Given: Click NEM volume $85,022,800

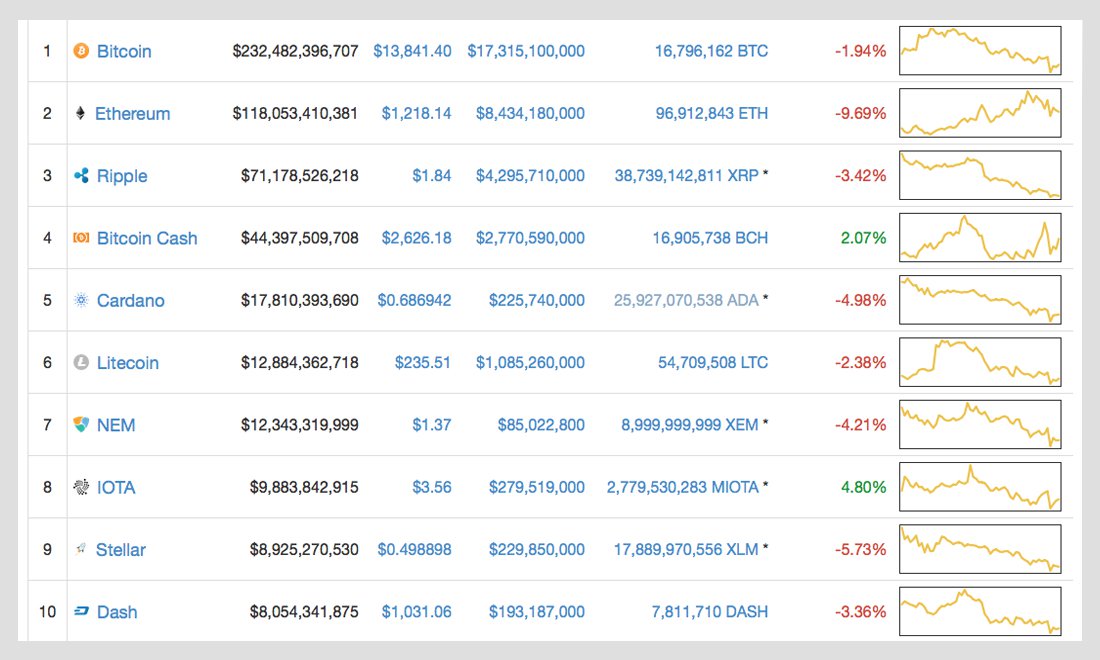Looking at the screenshot, I should 541,425.
